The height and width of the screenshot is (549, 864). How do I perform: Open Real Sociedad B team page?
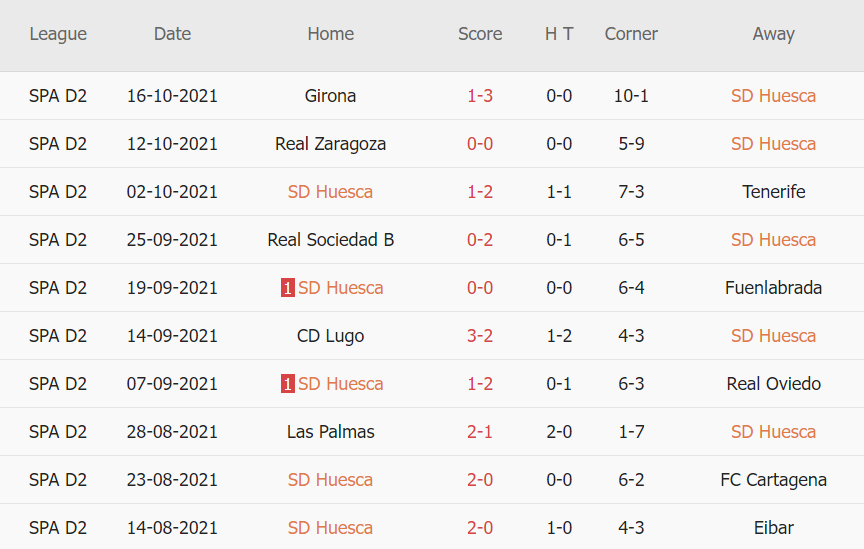pyautogui.click(x=330, y=240)
